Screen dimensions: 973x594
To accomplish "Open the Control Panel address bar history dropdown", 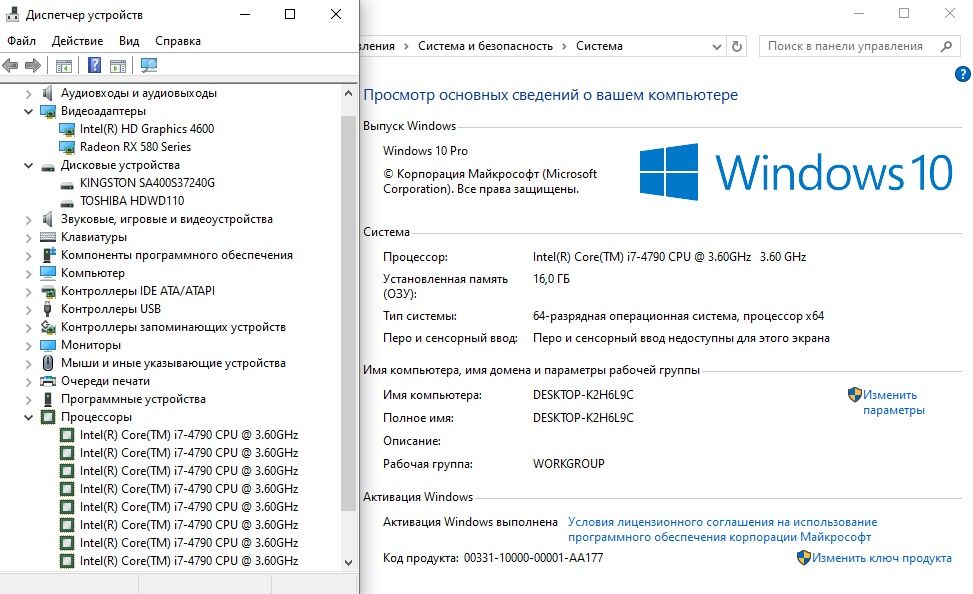I will pyautogui.click(x=716, y=47).
